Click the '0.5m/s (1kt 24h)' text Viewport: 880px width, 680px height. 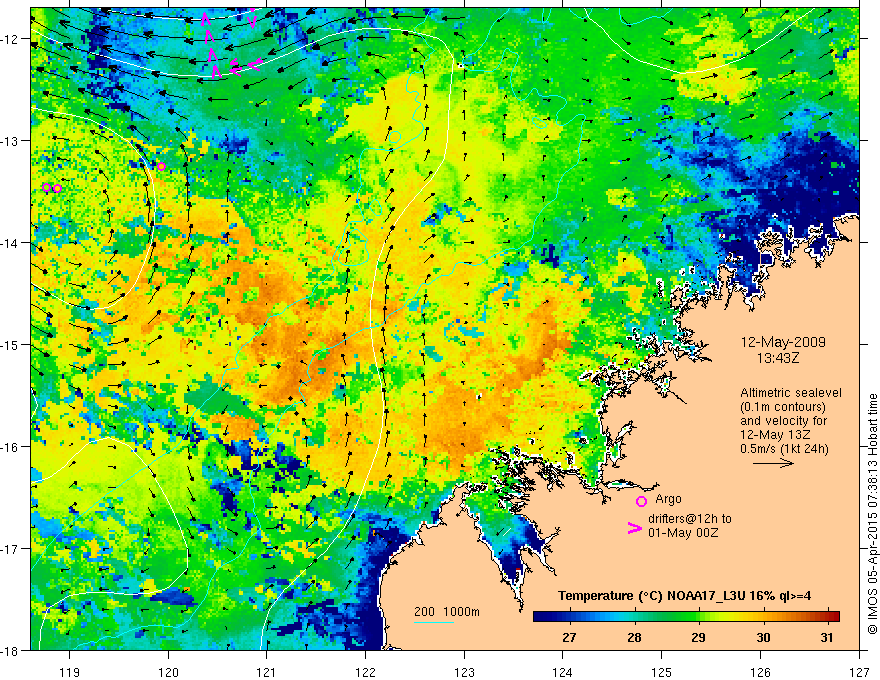pos(784,448)
